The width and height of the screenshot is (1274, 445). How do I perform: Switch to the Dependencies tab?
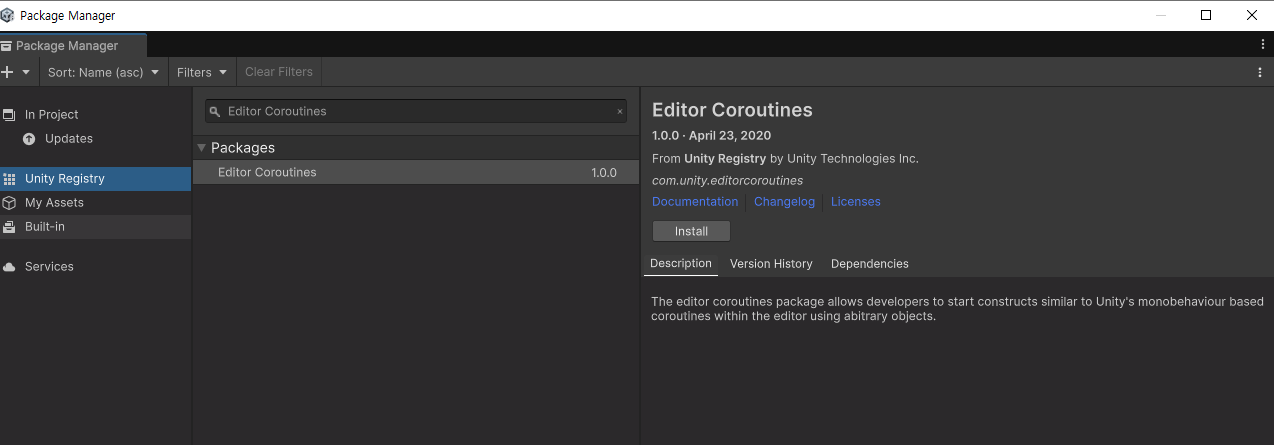coord(870,264)
